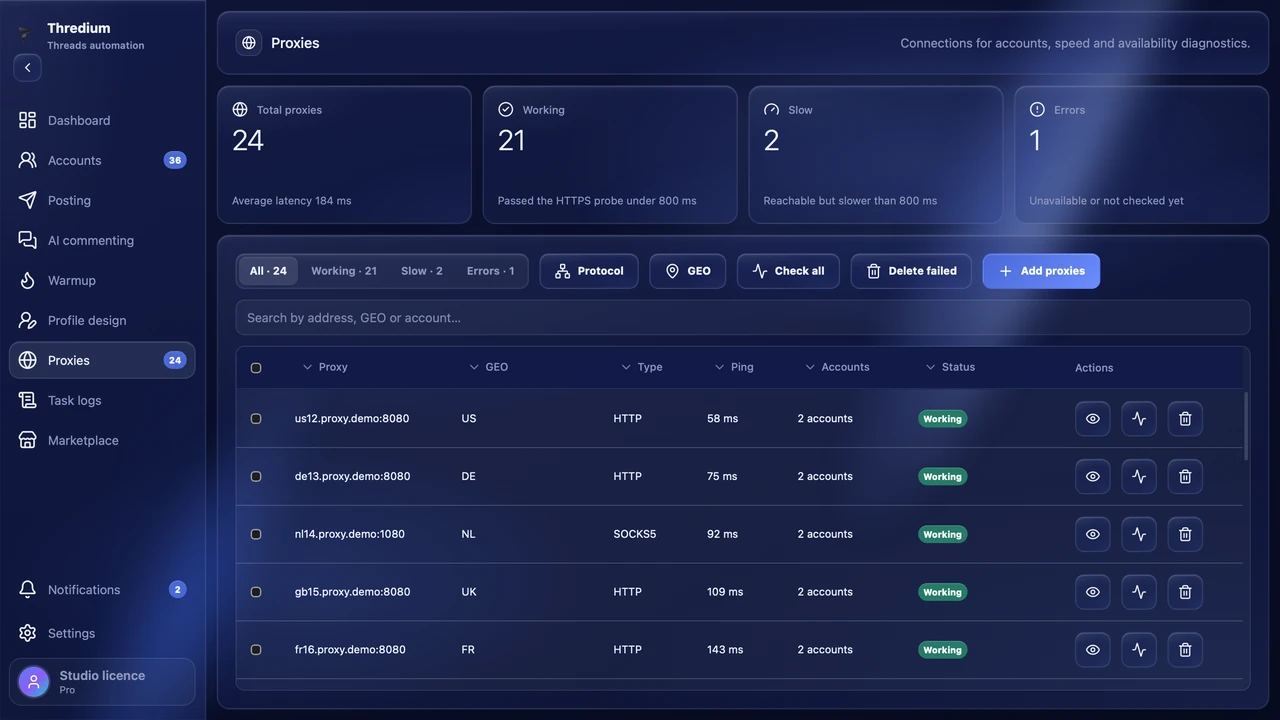This screenshot has width=1280, height=720.
Task: Click the Delete failed button
Action: (x=911, y=271)
